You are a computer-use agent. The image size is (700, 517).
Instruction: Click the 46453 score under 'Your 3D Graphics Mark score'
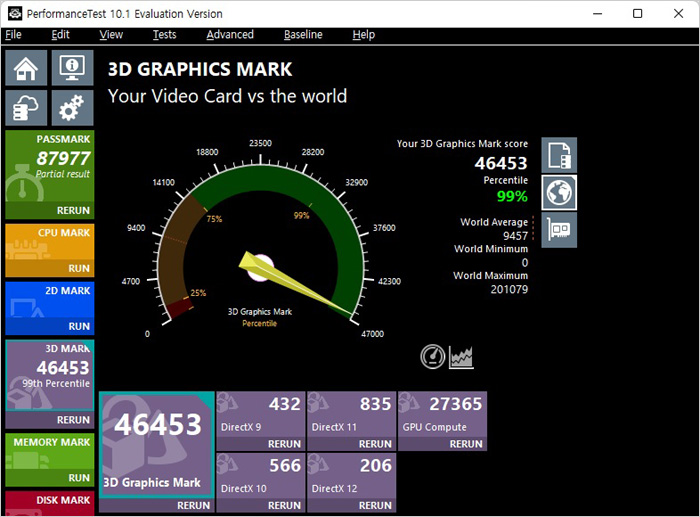click(501, 163)
